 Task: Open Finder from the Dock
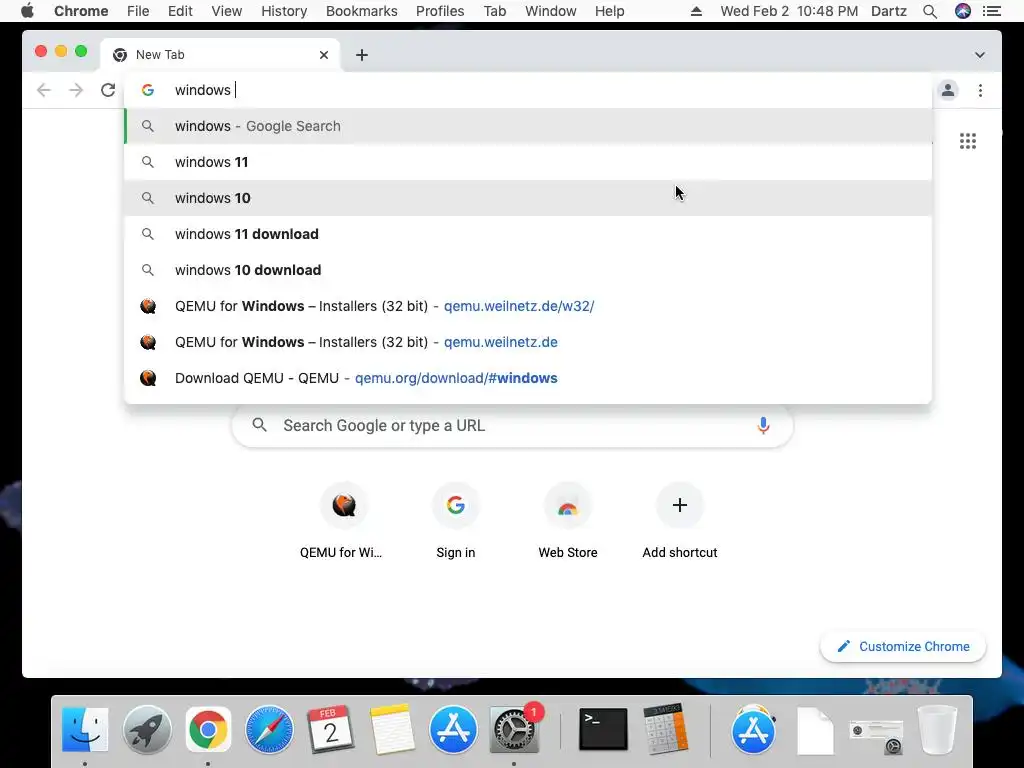[85, 729]
